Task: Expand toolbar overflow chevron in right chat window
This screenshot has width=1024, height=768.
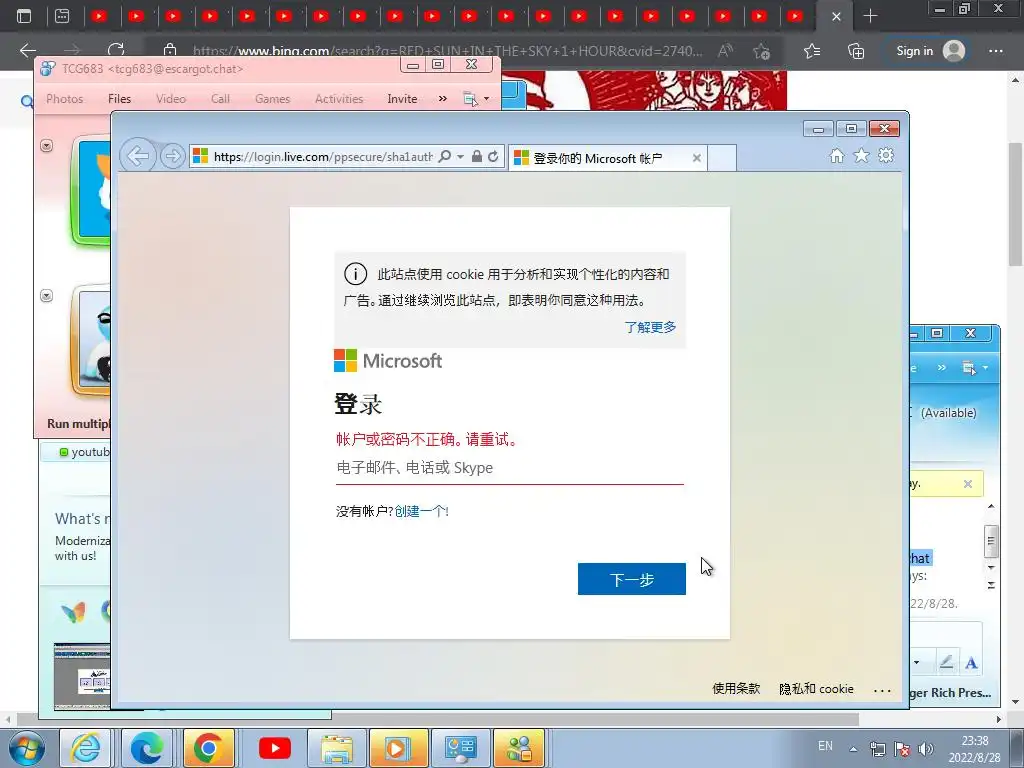Action: (x=942, y=368)
